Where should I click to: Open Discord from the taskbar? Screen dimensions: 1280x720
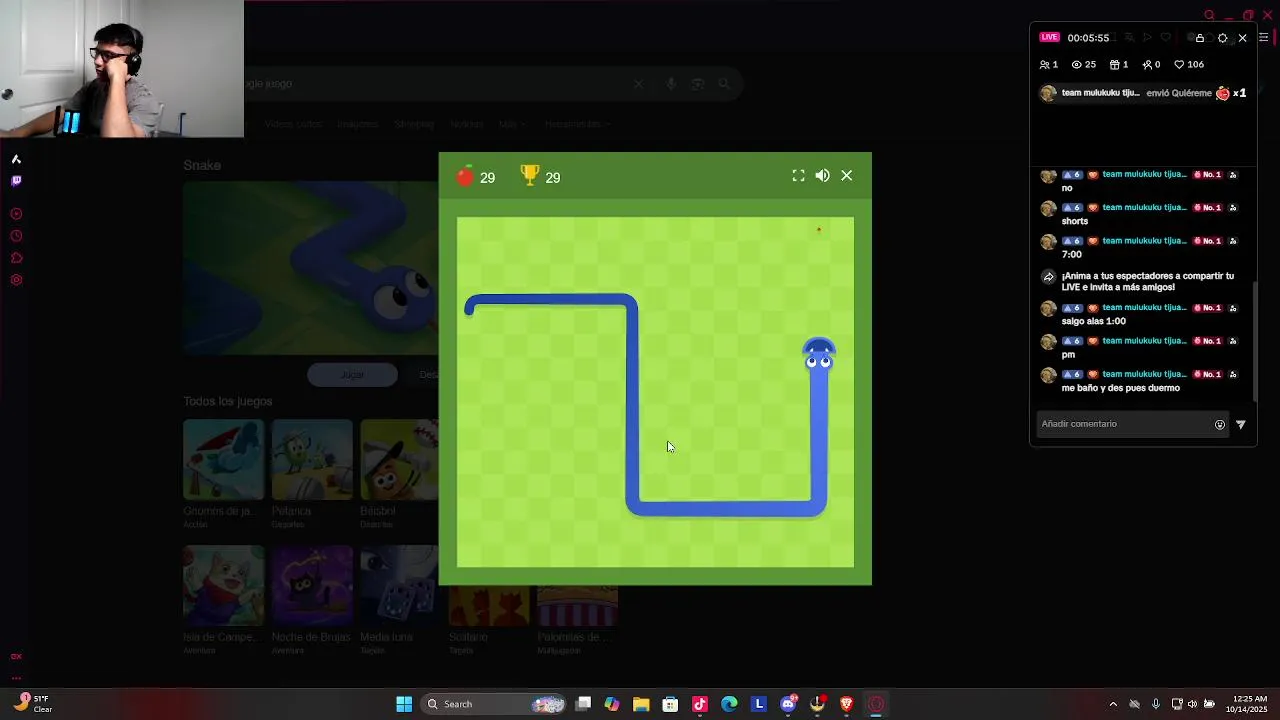[788, 704]
